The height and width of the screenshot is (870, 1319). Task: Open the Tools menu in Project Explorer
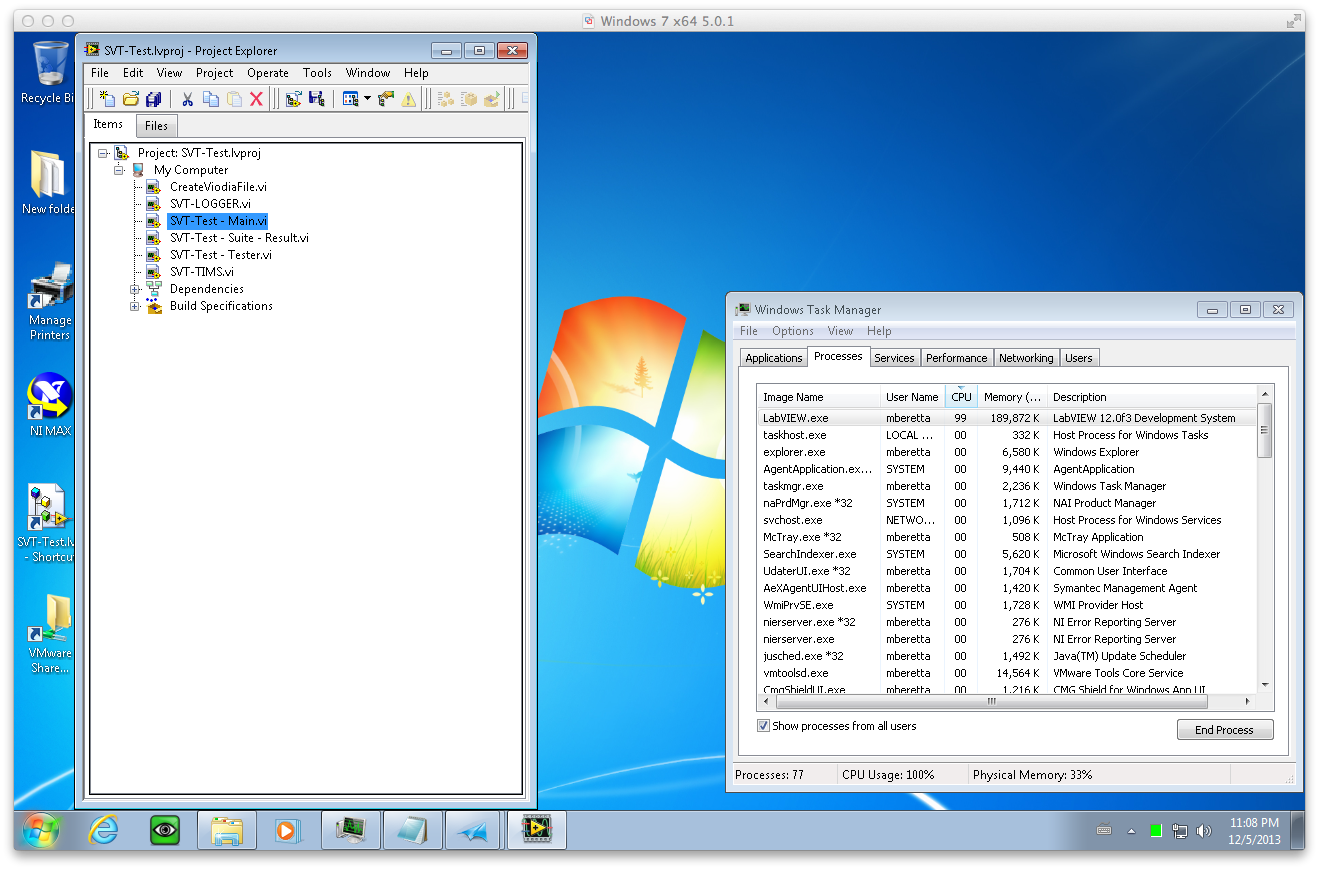[x=317, y=73]
